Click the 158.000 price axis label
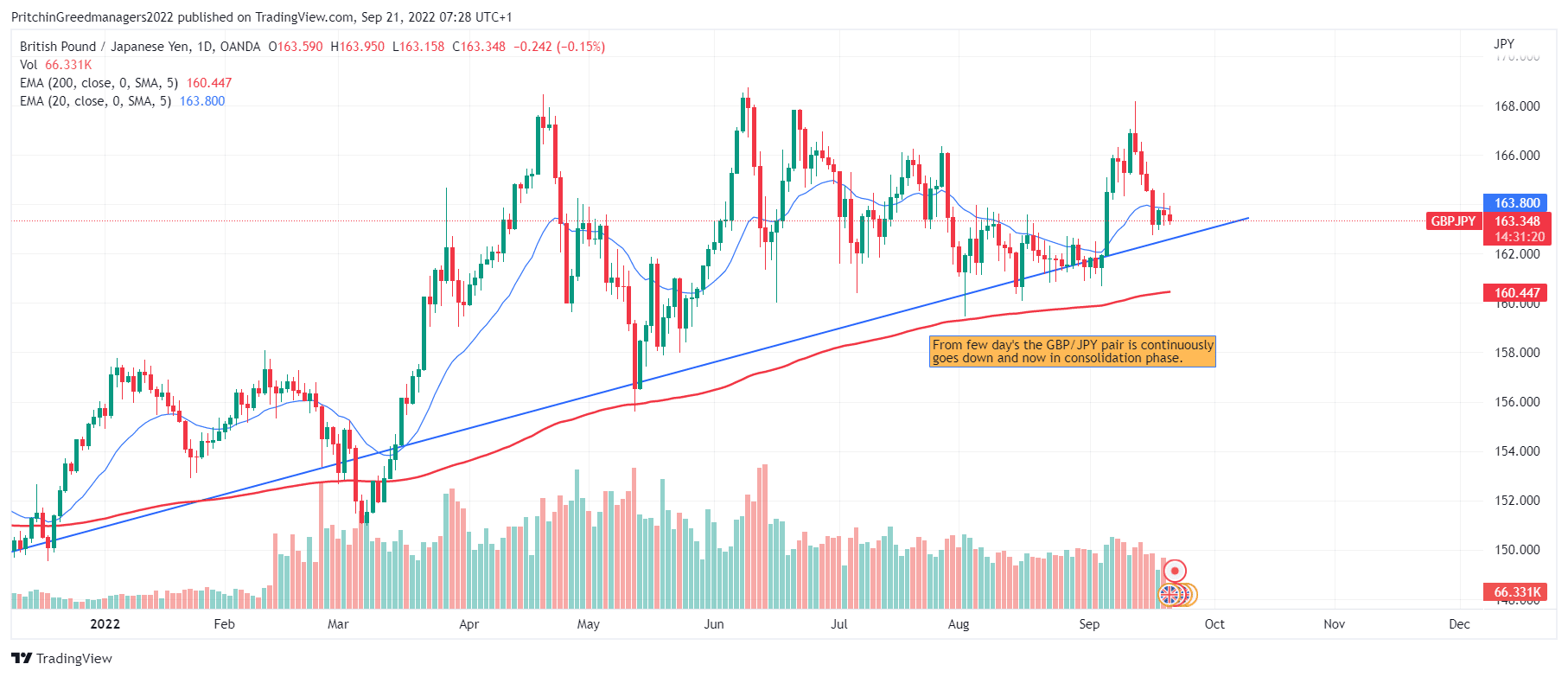 tap(1517, 353)
